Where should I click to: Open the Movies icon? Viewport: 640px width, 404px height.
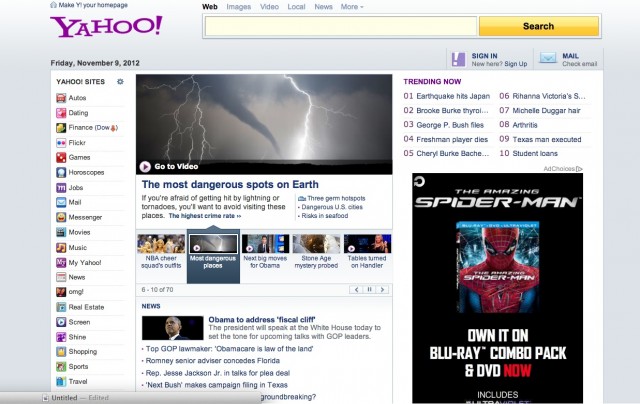pyautogui.click(x=61, y=232)
